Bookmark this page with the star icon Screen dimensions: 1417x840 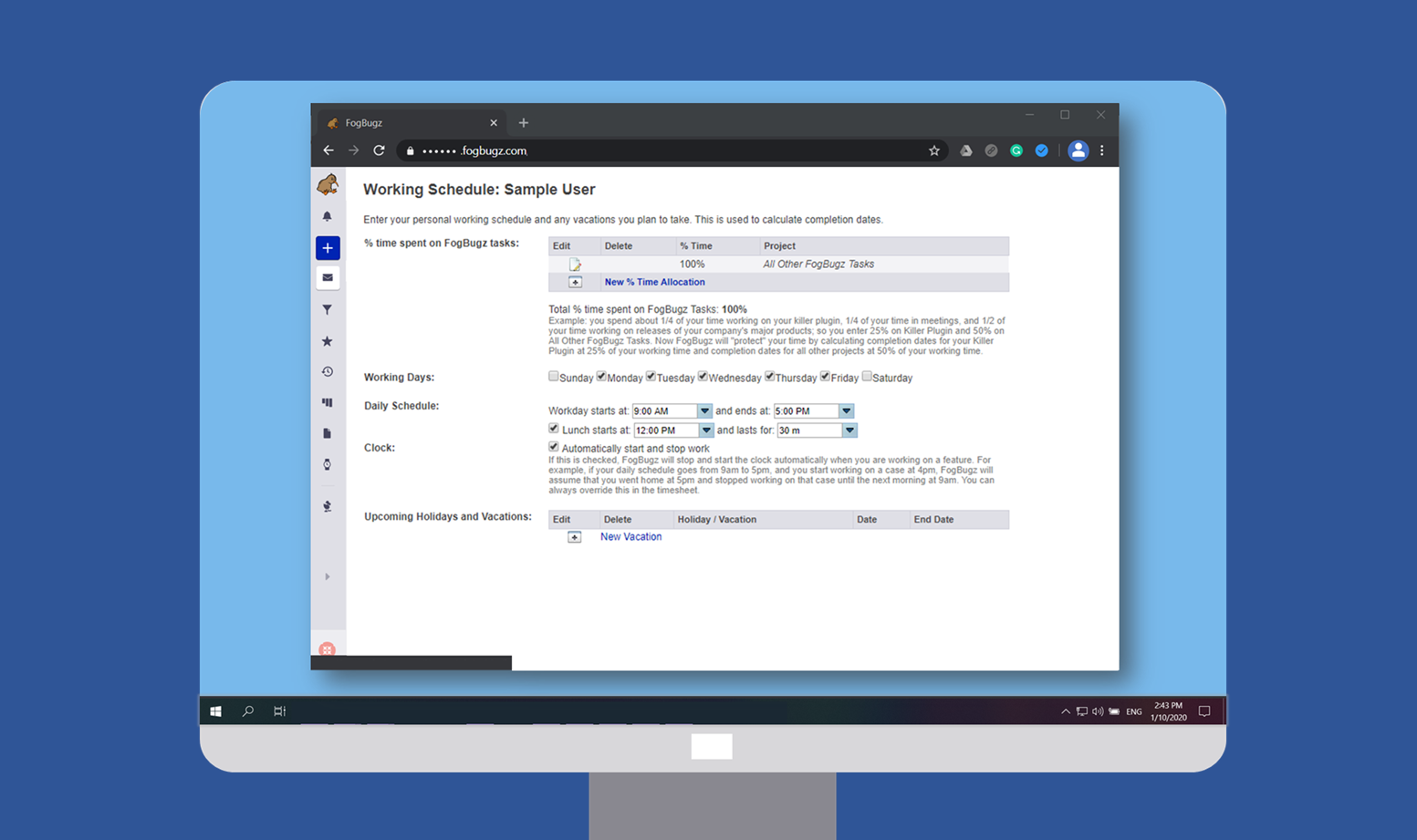(934, 150)
